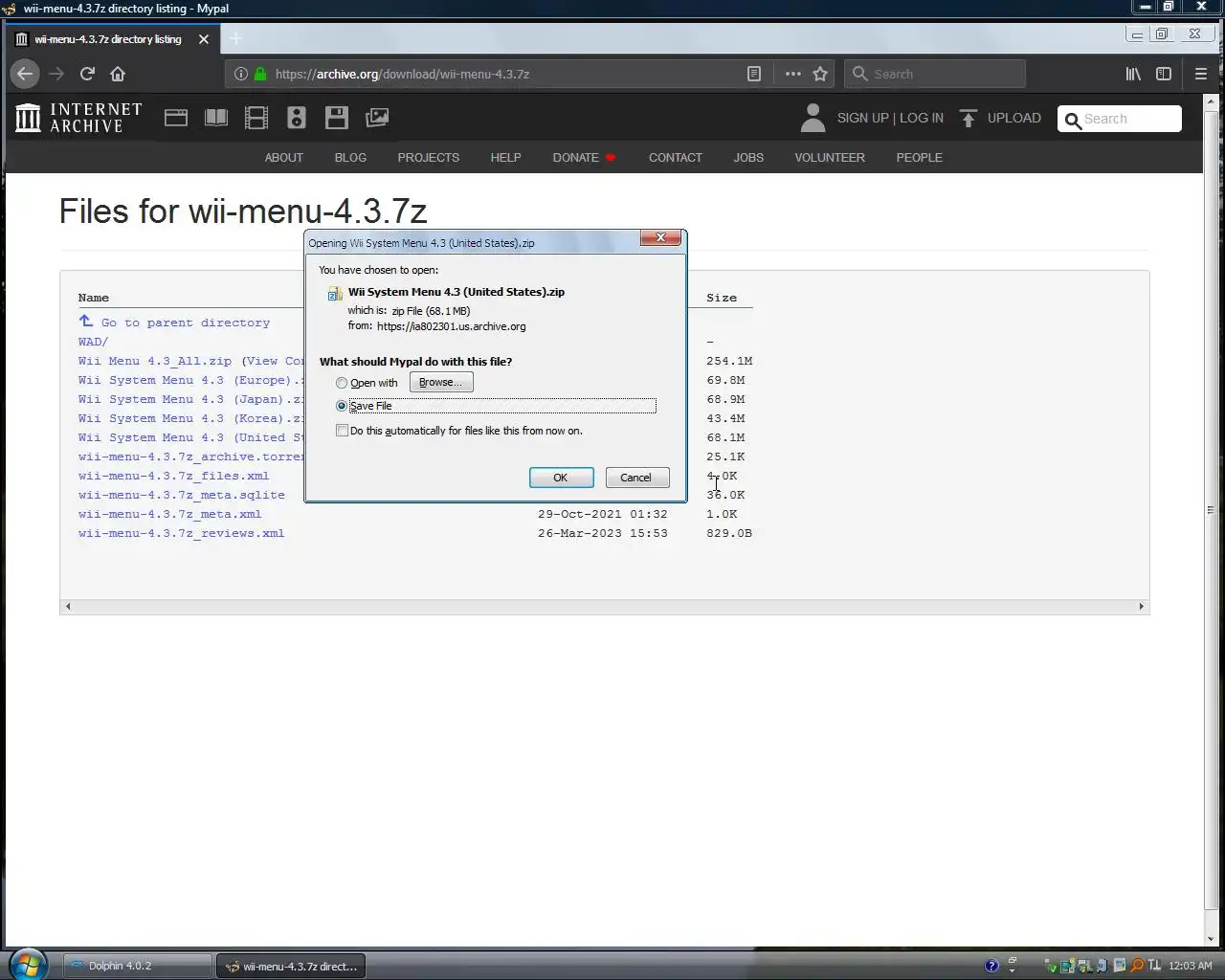Image resolution: width=1225 pixels, height=980 pixels.
Task: Click OK in the download dialog
Action: (x=561, y=478)
